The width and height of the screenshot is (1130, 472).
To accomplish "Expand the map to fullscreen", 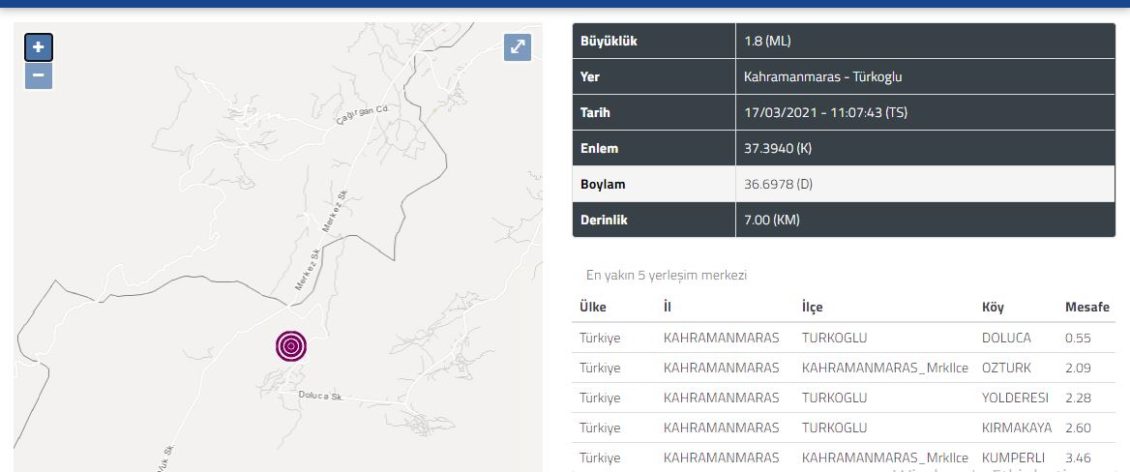I will (517, 47).
